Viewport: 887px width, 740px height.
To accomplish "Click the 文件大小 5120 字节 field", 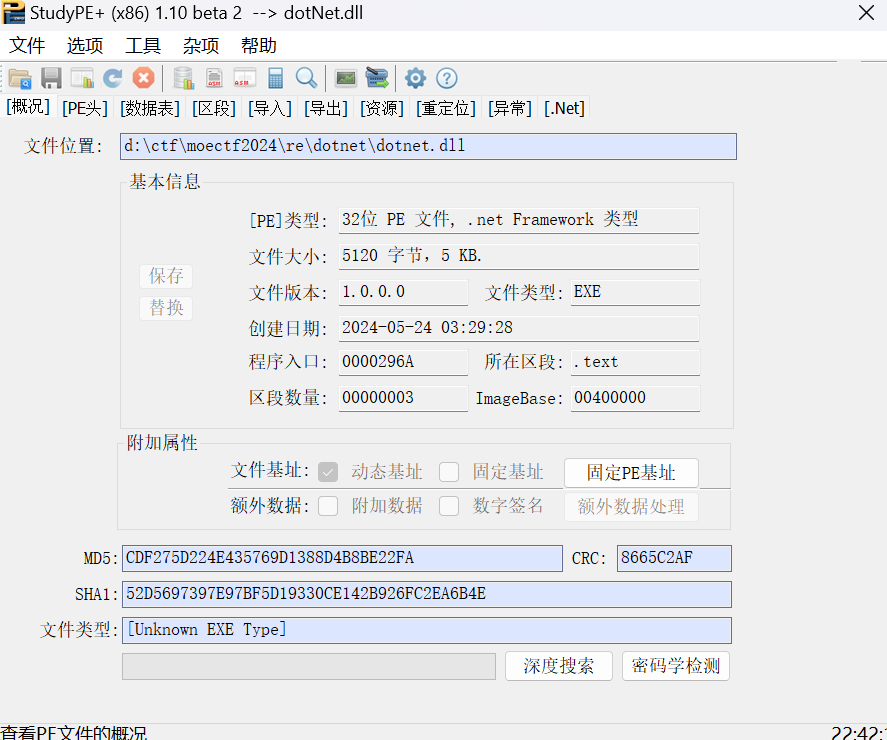I will pos(519,256).
